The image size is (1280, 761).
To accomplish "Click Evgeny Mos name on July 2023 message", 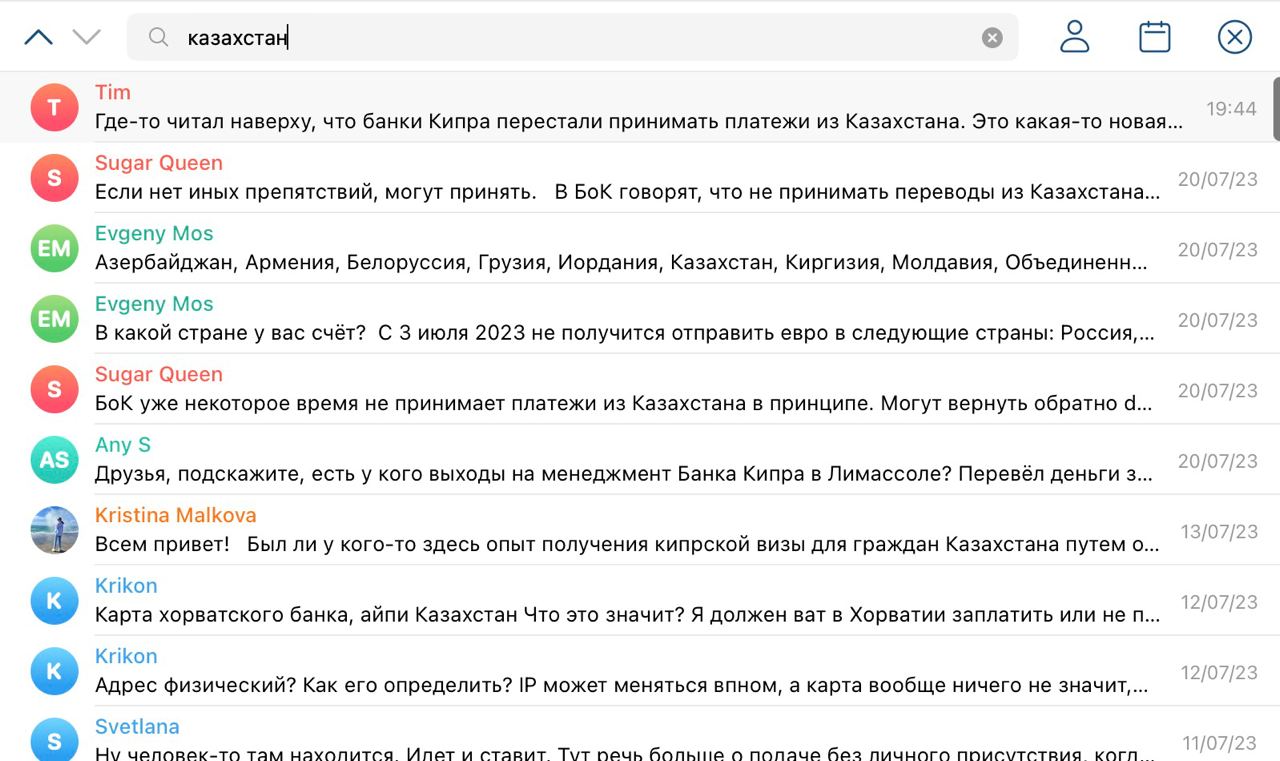I will [154, 304].
